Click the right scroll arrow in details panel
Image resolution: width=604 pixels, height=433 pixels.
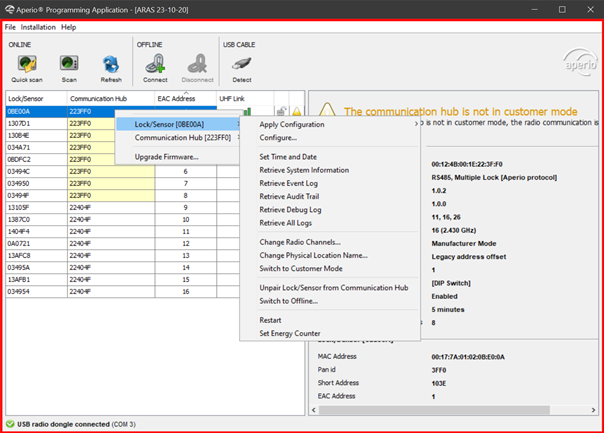point(593,410)
